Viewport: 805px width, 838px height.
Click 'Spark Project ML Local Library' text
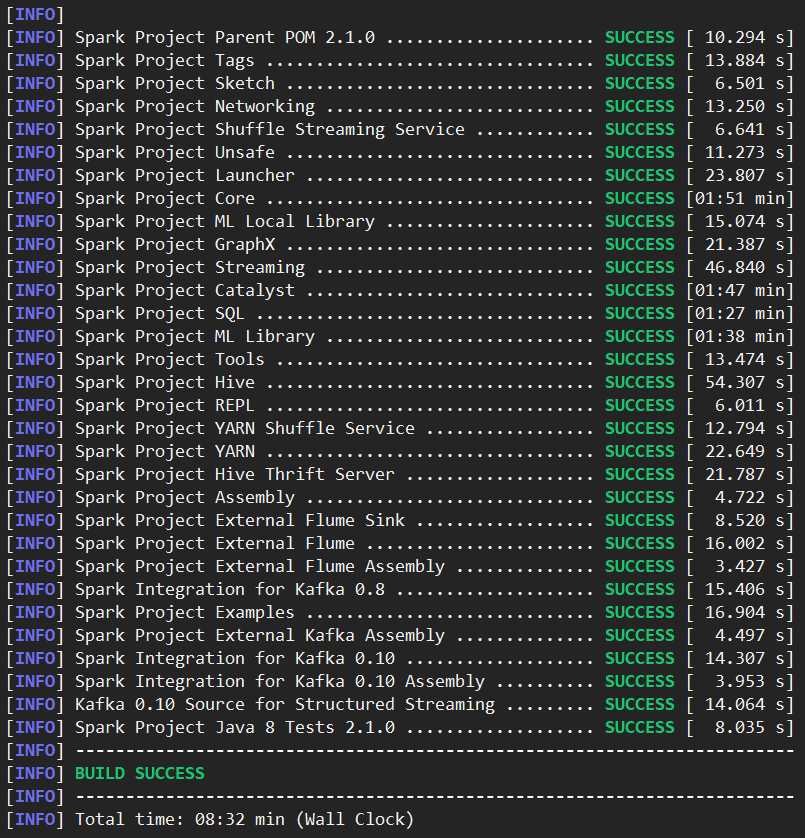[225, 222]
